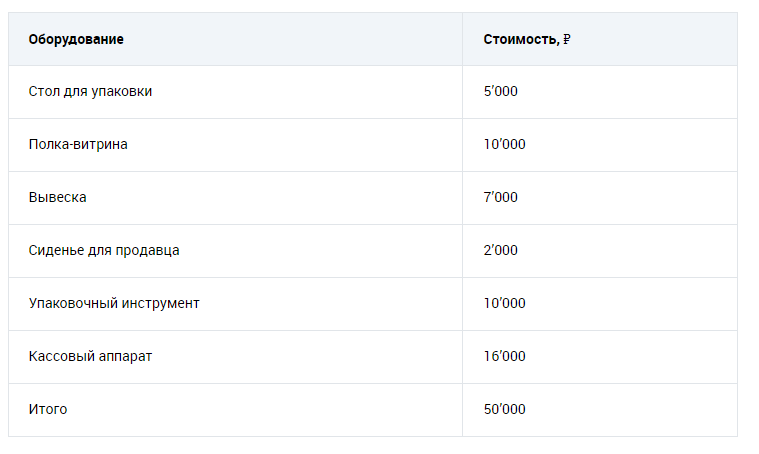Click the 7'000 price value
The height and width of the screenshot is (454, 759).
tap(500, 198)
